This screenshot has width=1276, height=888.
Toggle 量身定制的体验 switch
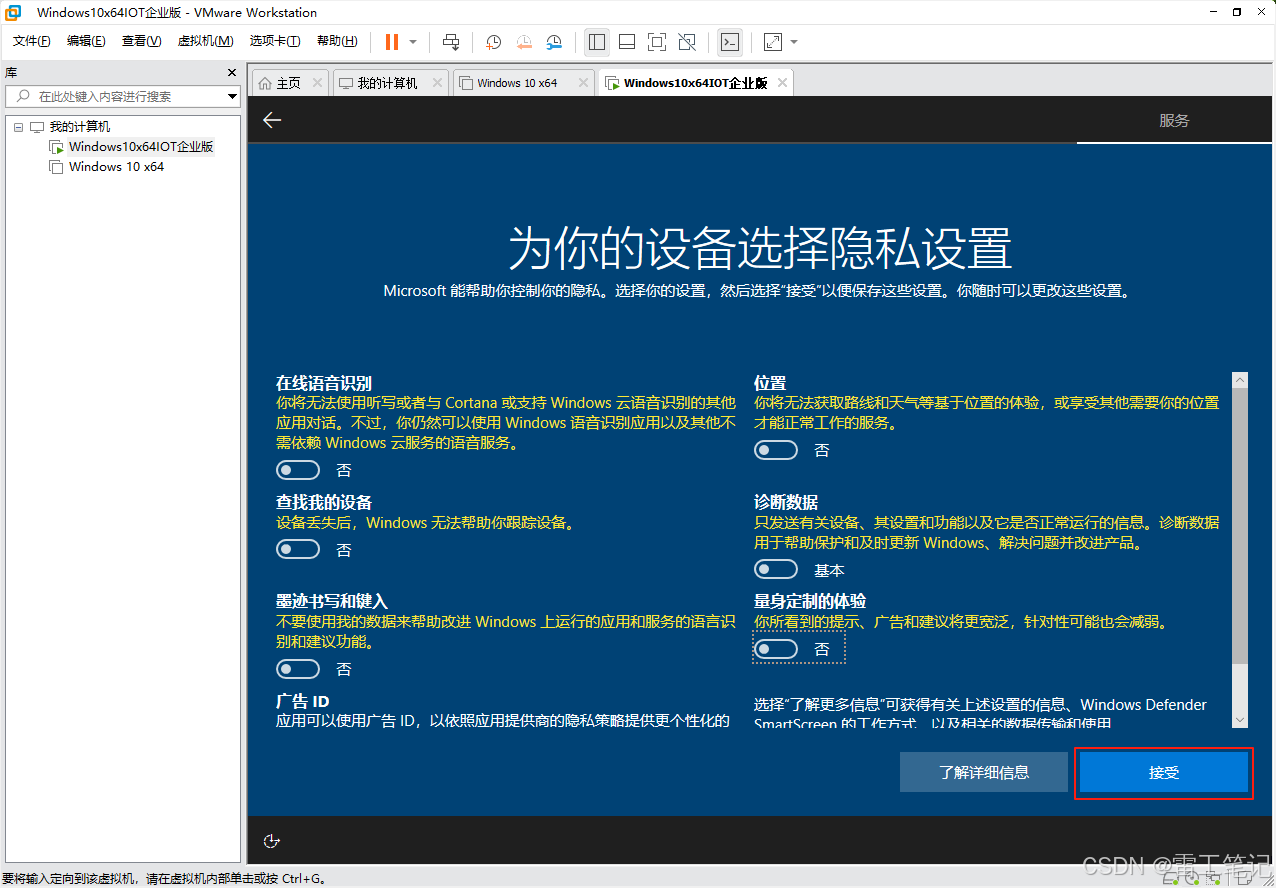point(776,649)
